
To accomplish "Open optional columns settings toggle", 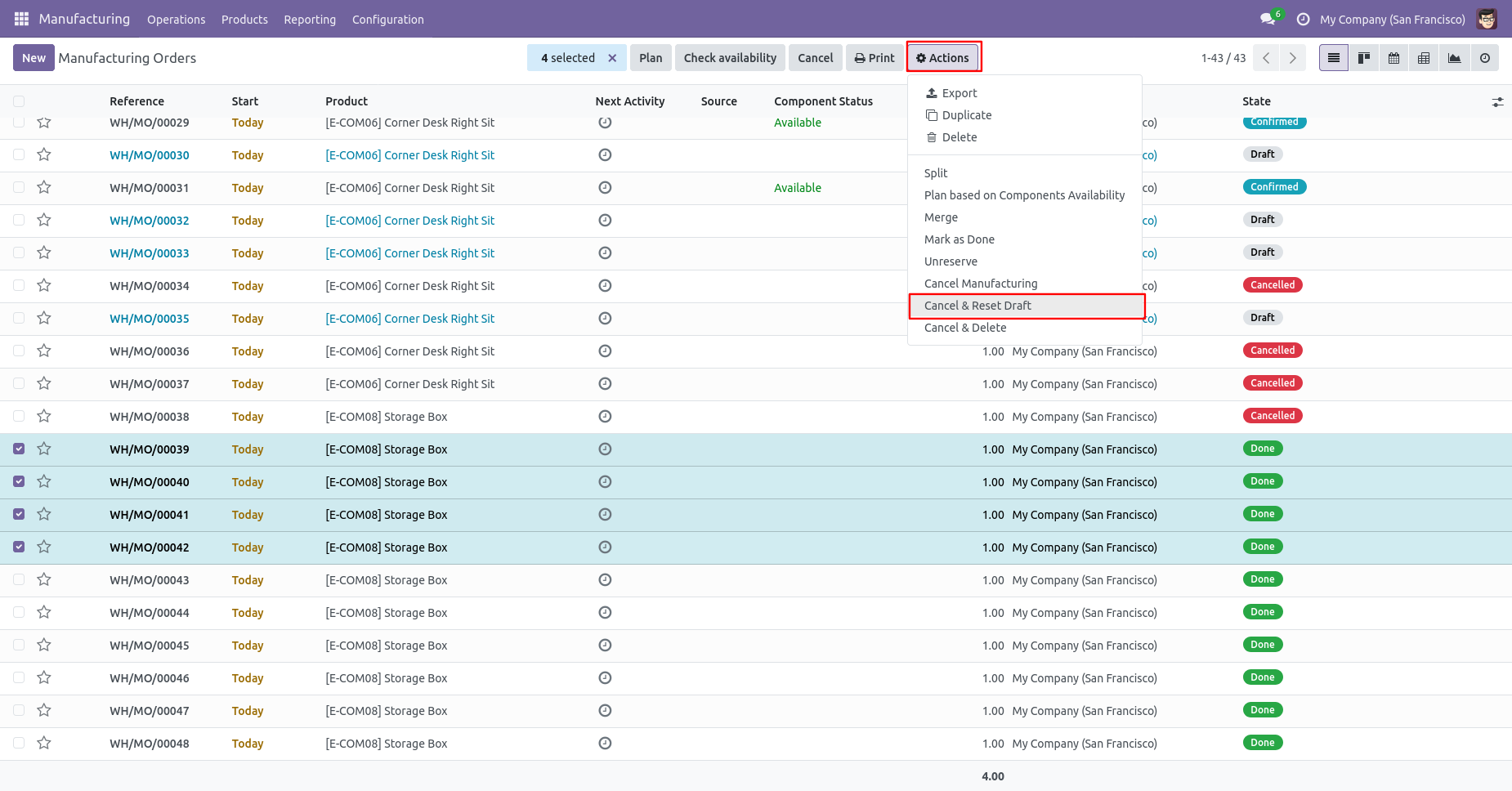I will point(1497,101).
